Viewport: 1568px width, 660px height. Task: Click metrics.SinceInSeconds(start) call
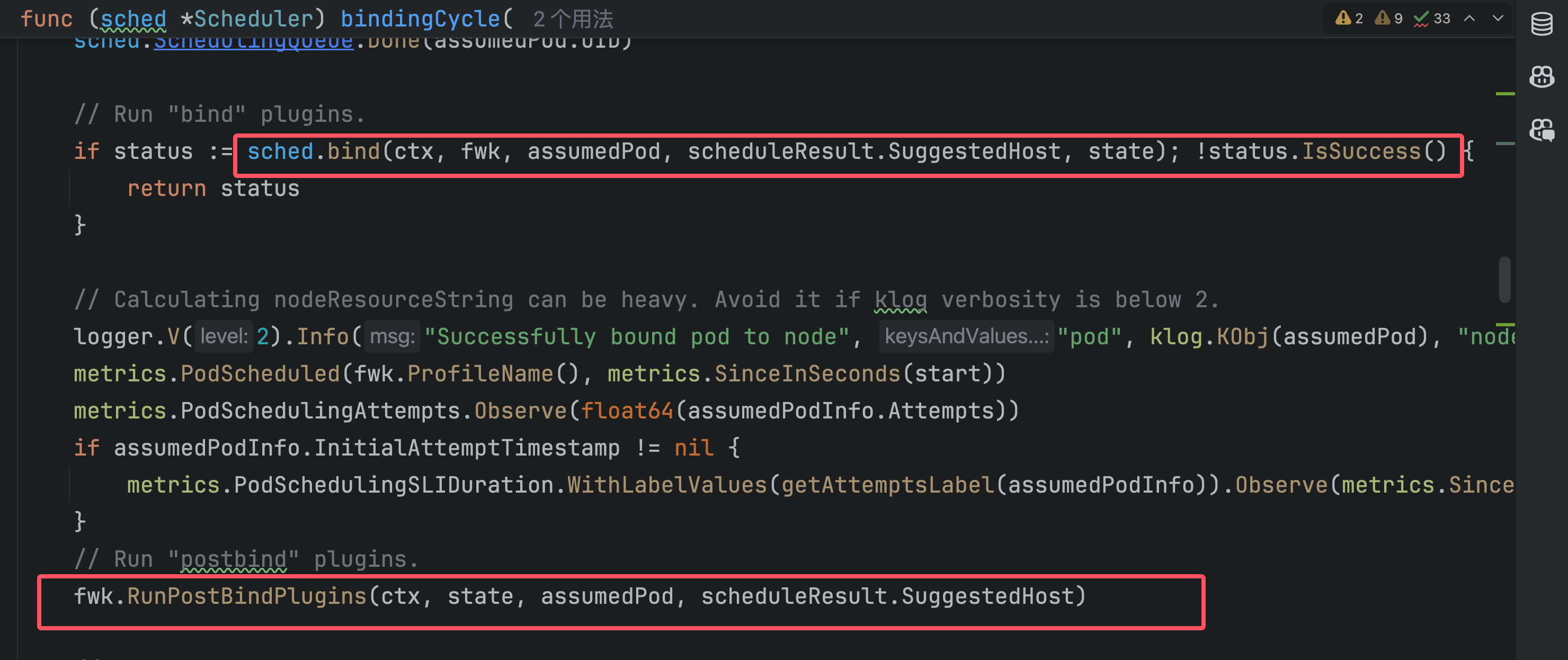[800, 374]
